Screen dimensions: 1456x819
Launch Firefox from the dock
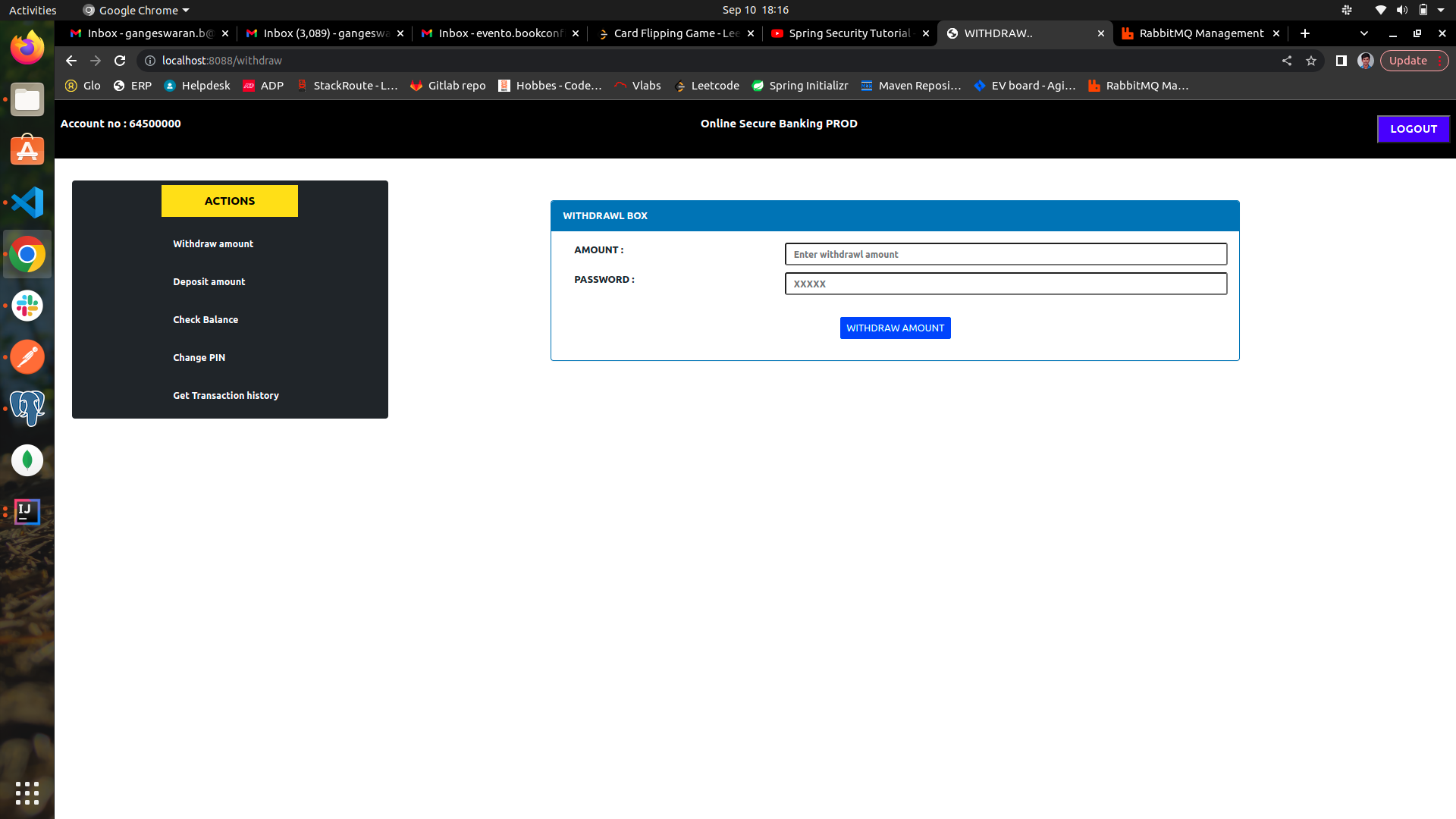coord(27,47)
